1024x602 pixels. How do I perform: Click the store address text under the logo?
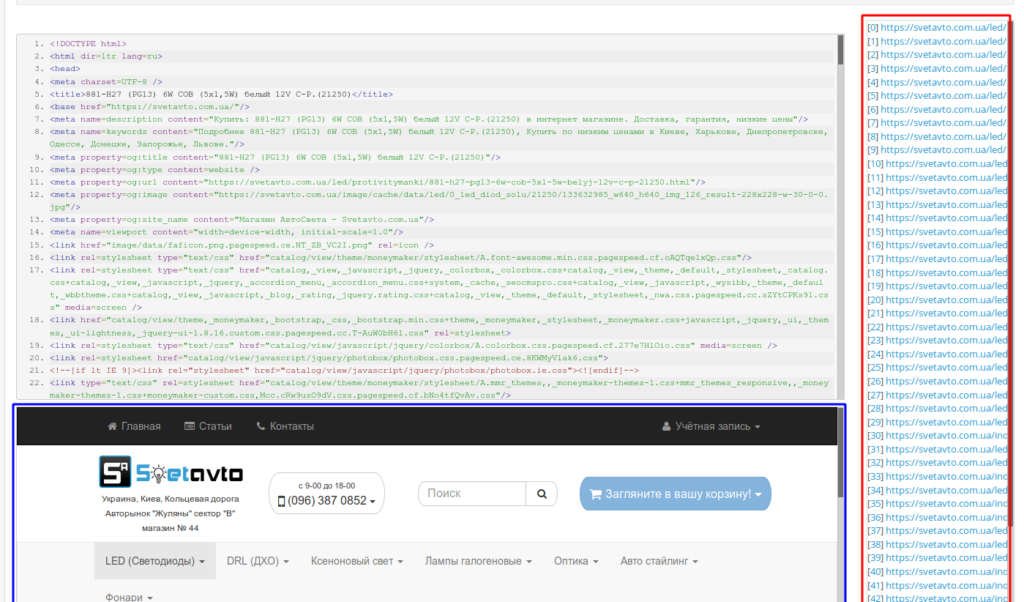pos(170,513)
